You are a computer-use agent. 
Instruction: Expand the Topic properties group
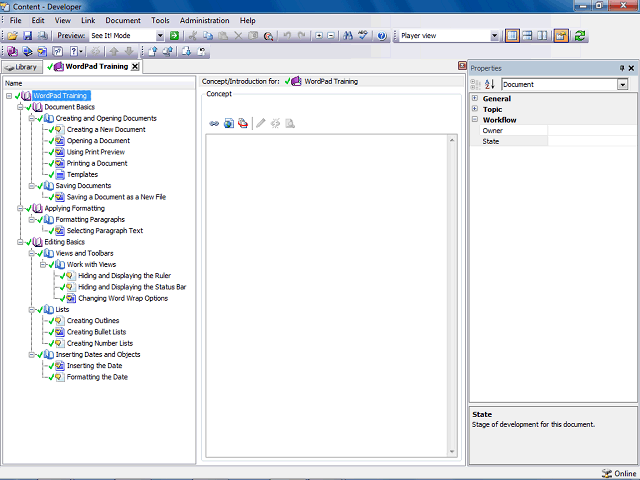(x=475, y=109)
